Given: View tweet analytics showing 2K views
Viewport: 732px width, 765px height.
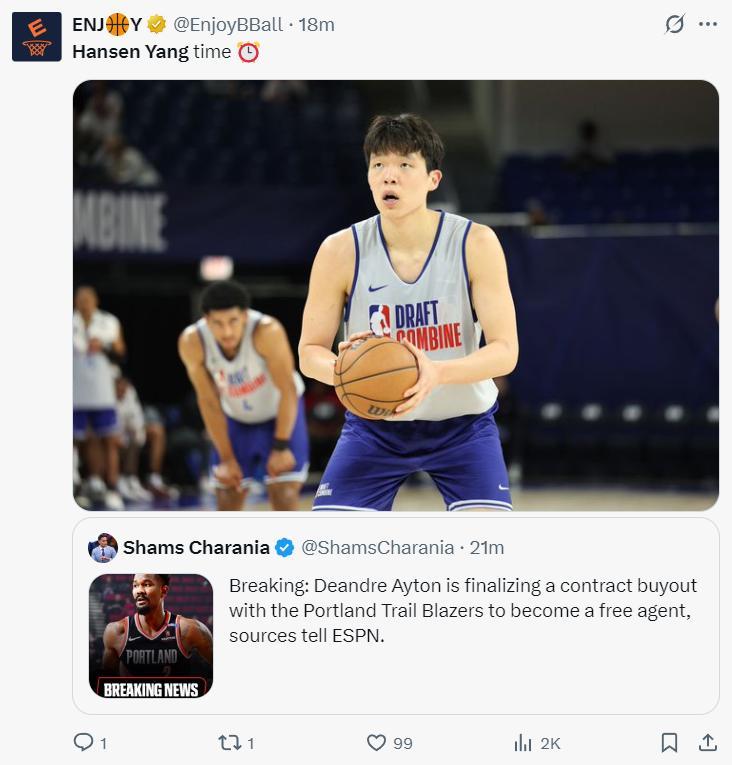Looking at the screenshot, I should tap(524, 742).
